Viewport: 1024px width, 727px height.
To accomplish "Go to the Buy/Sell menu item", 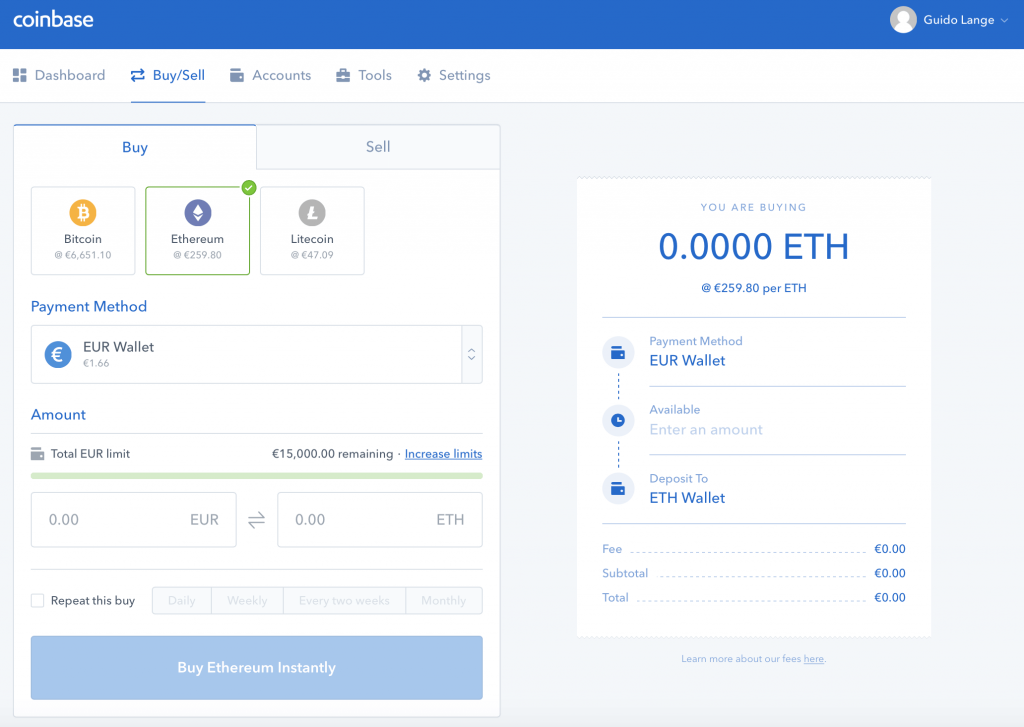I will [168, 75].
